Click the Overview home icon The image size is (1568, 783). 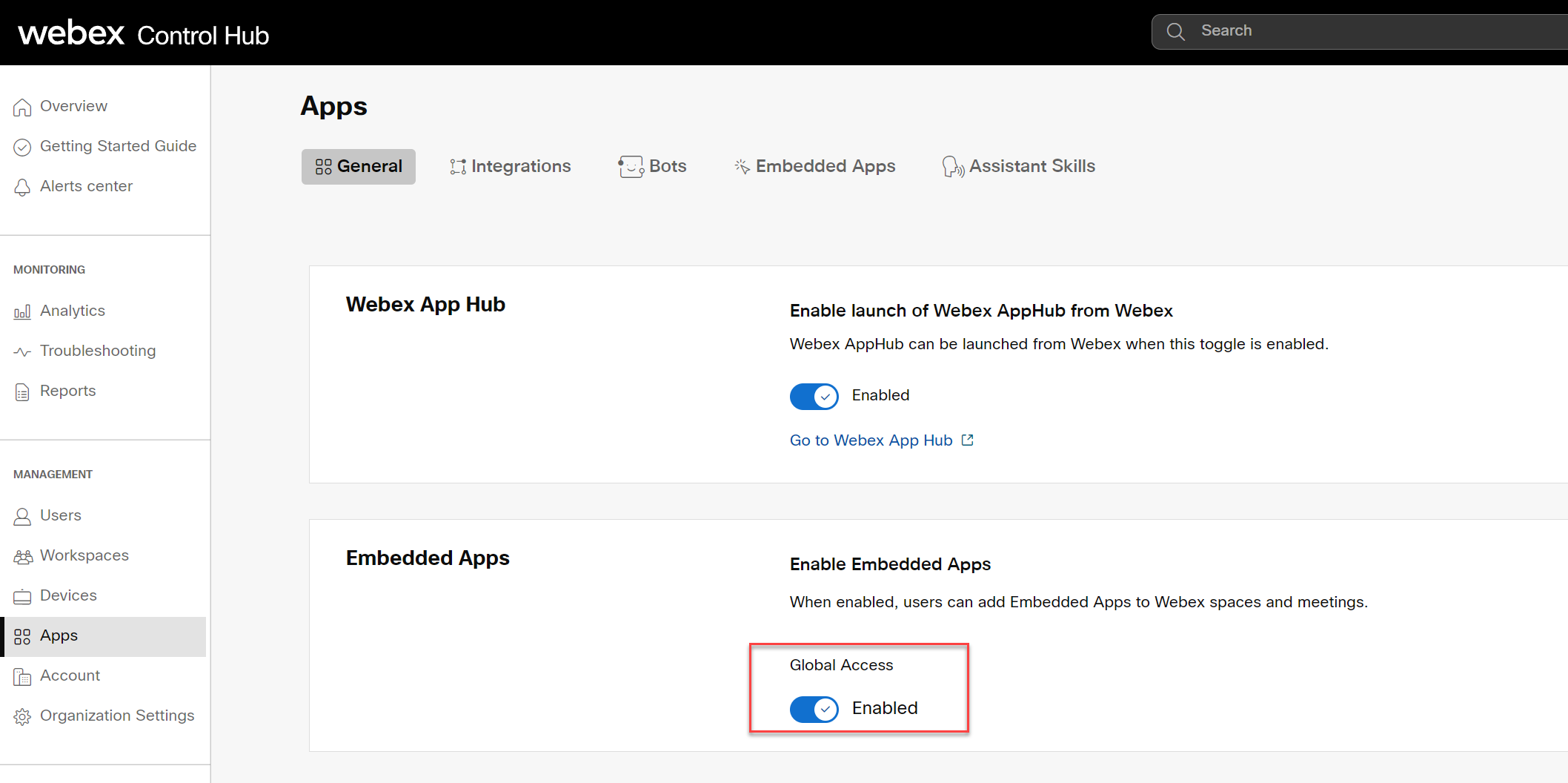click(x=22, y=108)
